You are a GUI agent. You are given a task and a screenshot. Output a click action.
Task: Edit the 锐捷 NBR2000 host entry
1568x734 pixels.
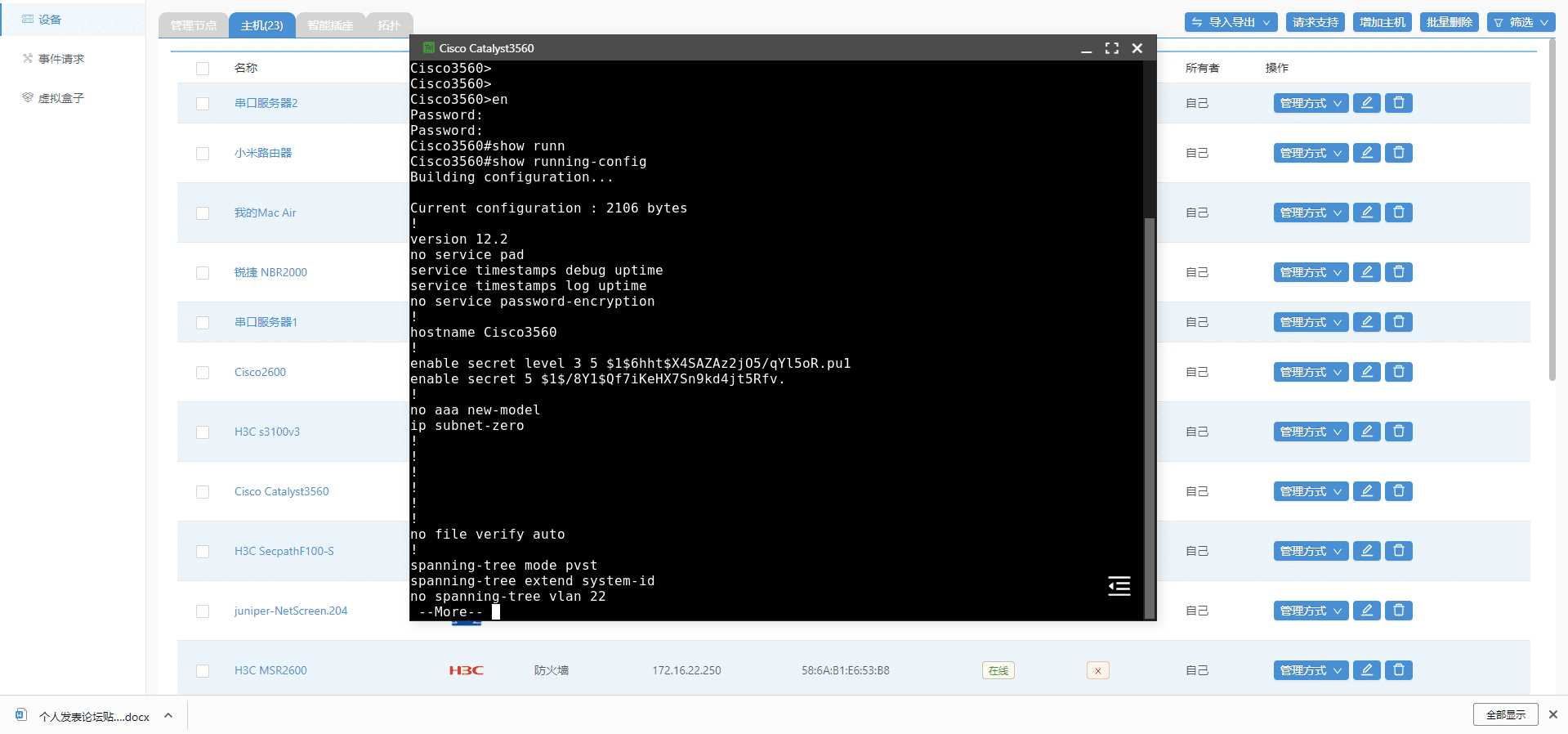click(x=1366, y=272)
